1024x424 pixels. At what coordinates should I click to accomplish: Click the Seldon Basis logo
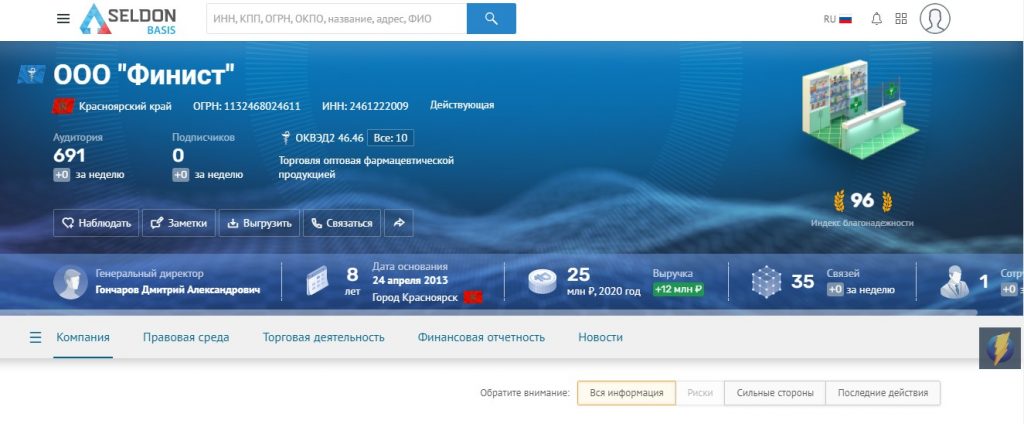(x=128, y=19)
